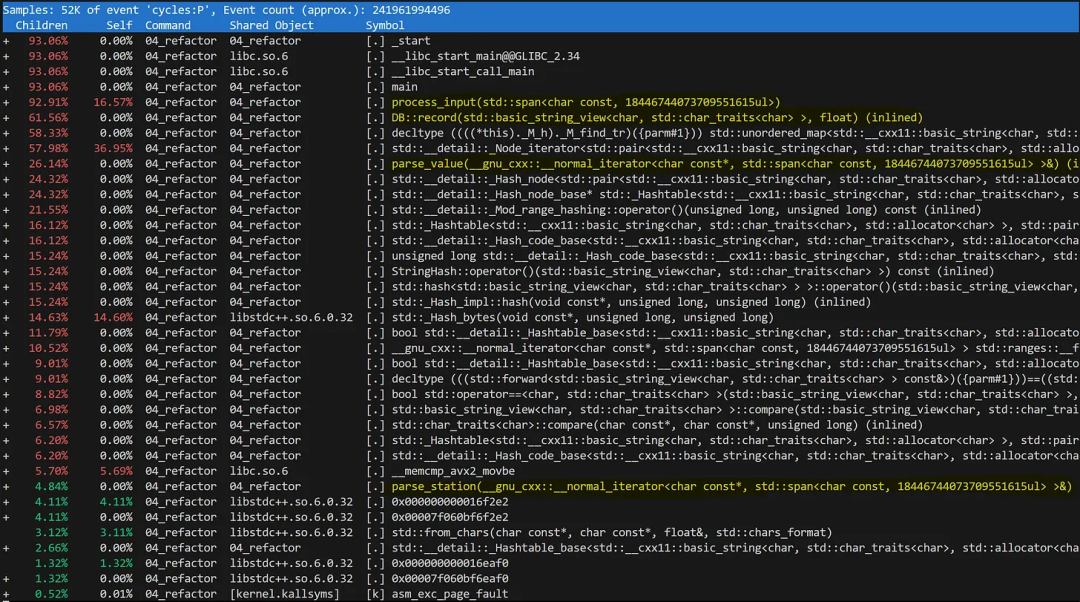Image resolution: width=1080 pixels, height=602 pixels.
Task: Click the 21.55% Children value
Action: (48, 210)
